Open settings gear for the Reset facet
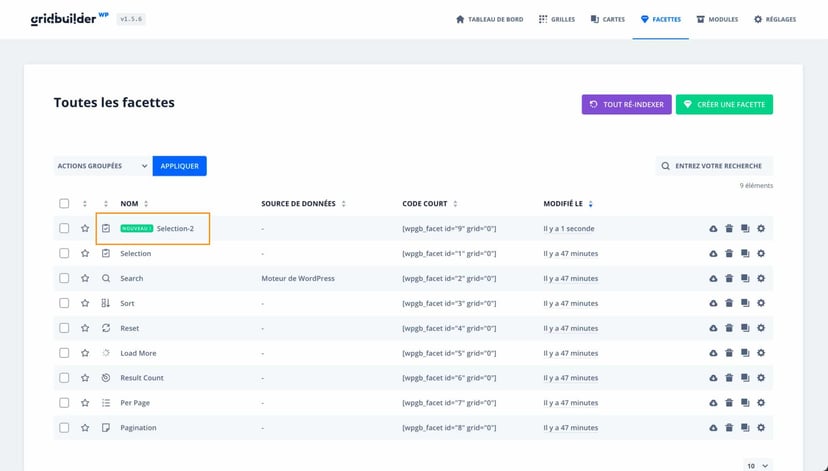 (761, 328)
